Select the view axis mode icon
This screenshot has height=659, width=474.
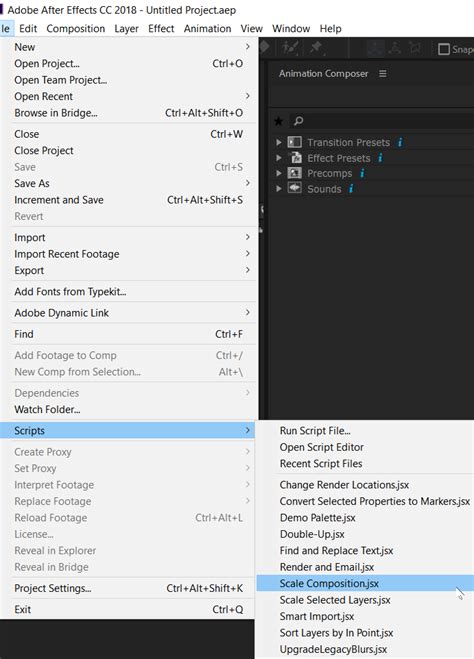coord(415,48)
